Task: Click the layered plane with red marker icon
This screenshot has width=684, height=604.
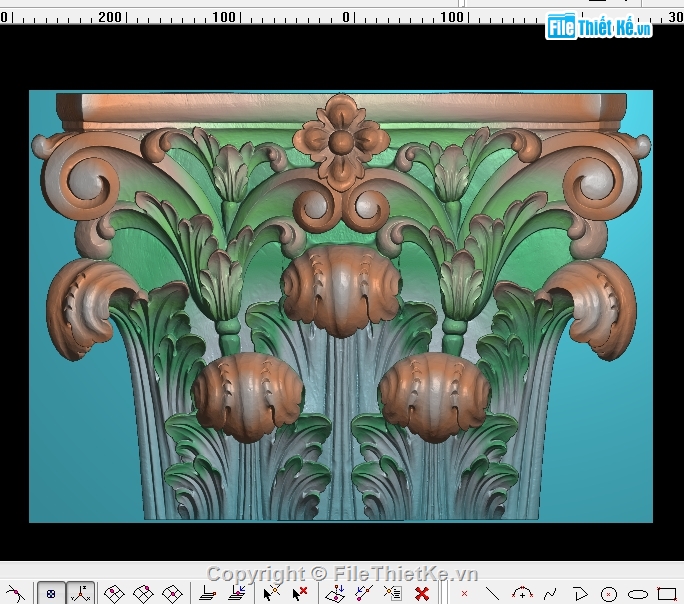Action: (x=208, y=593)
